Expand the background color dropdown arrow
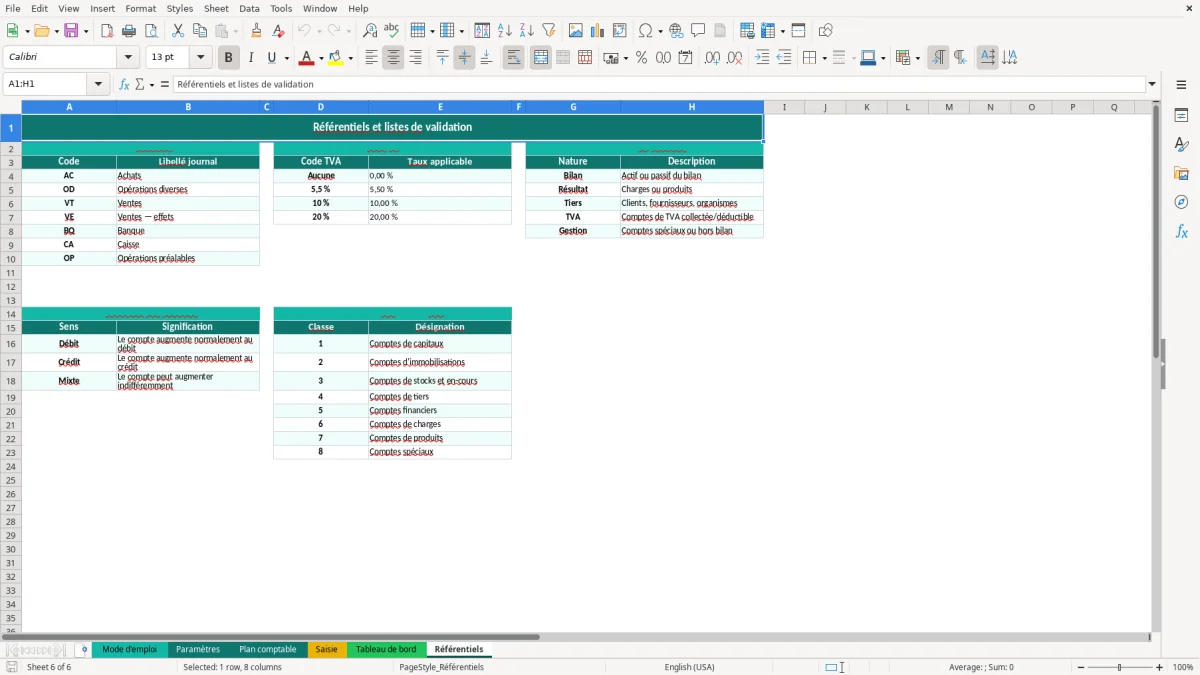Screen dimensions: 1200x675 pos(350,59)
